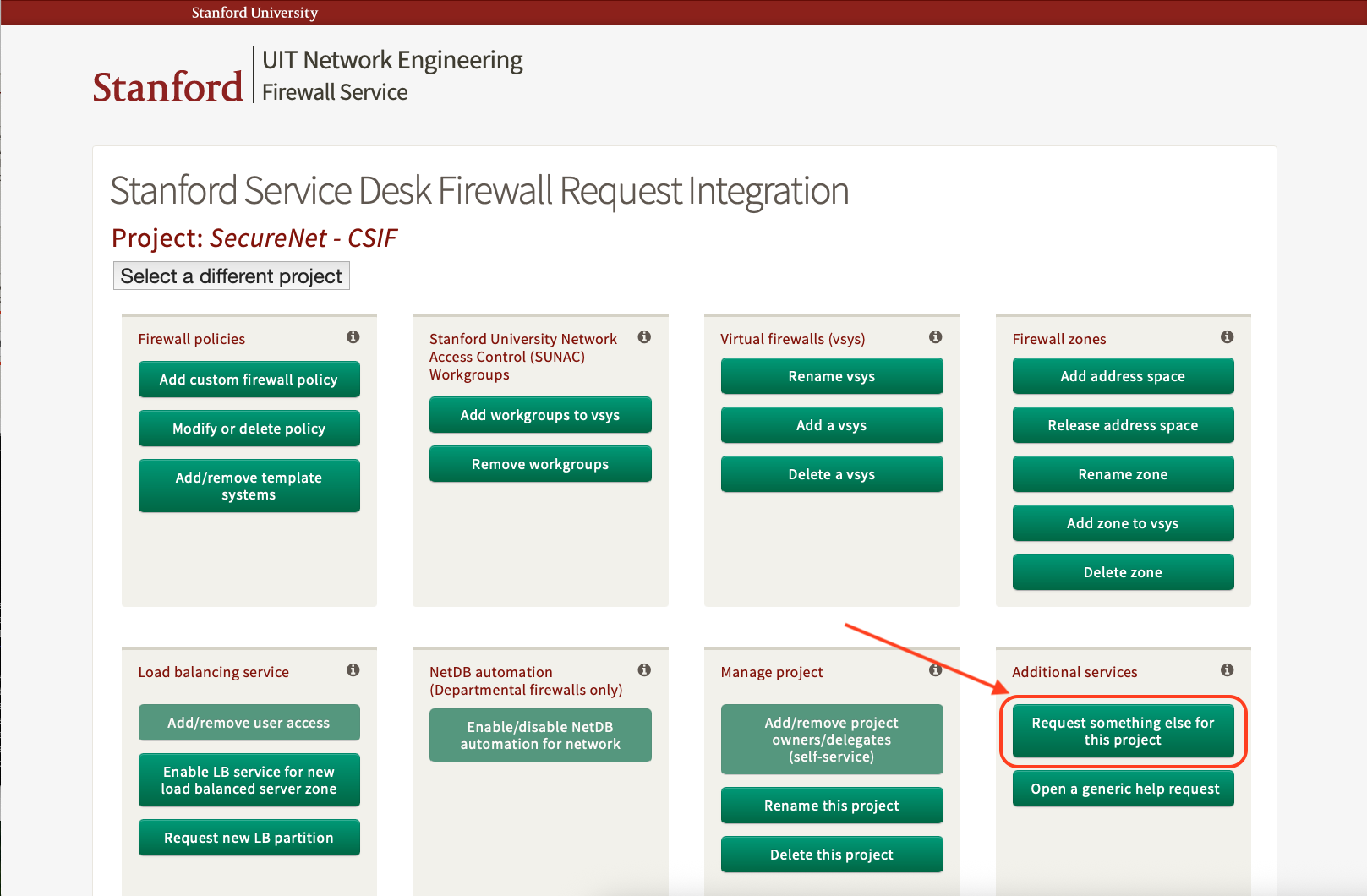Click Add zone to vsys button
The image size is (1367, 896).
point(1123,523)
